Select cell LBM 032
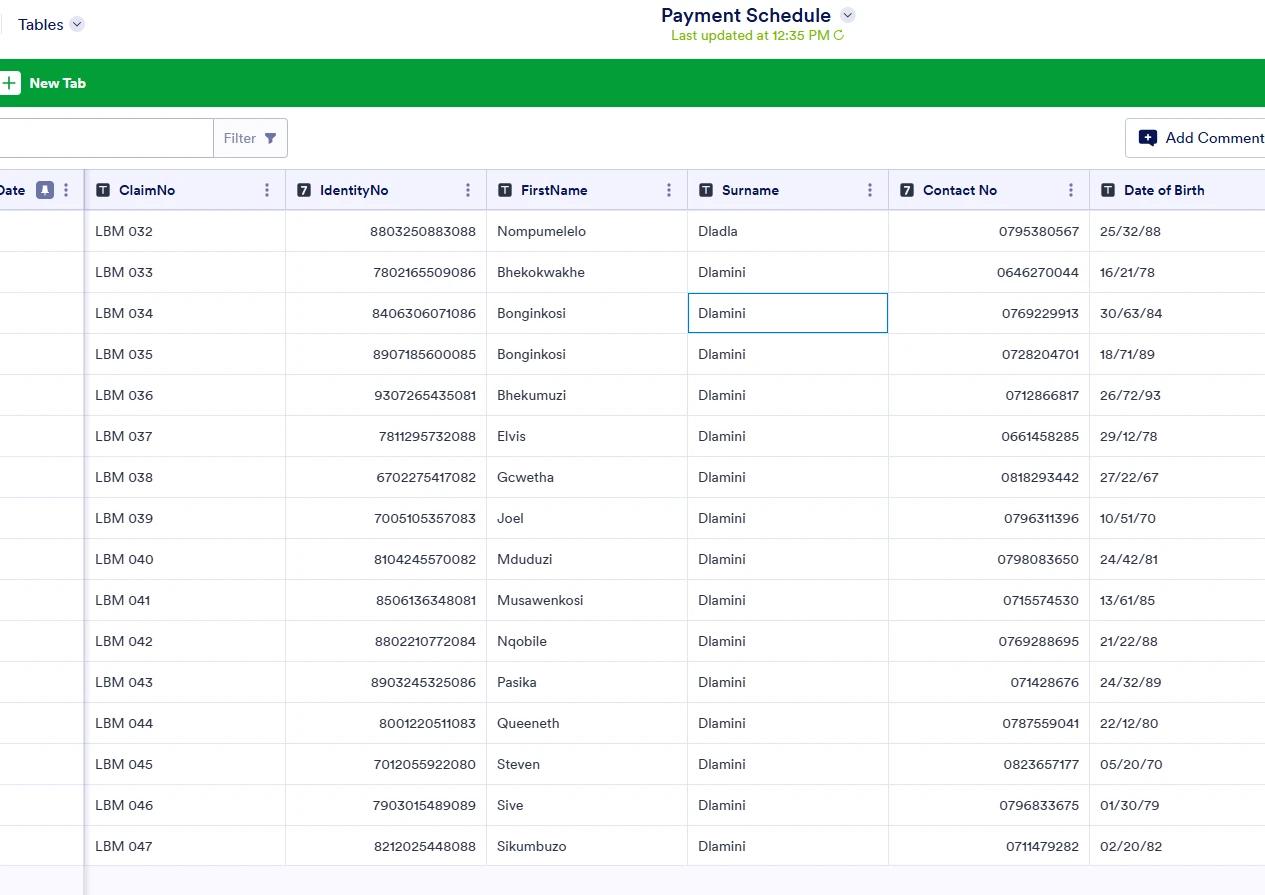Image resolution: width=1265 pixels, height=895 pixels. point(185,231)
